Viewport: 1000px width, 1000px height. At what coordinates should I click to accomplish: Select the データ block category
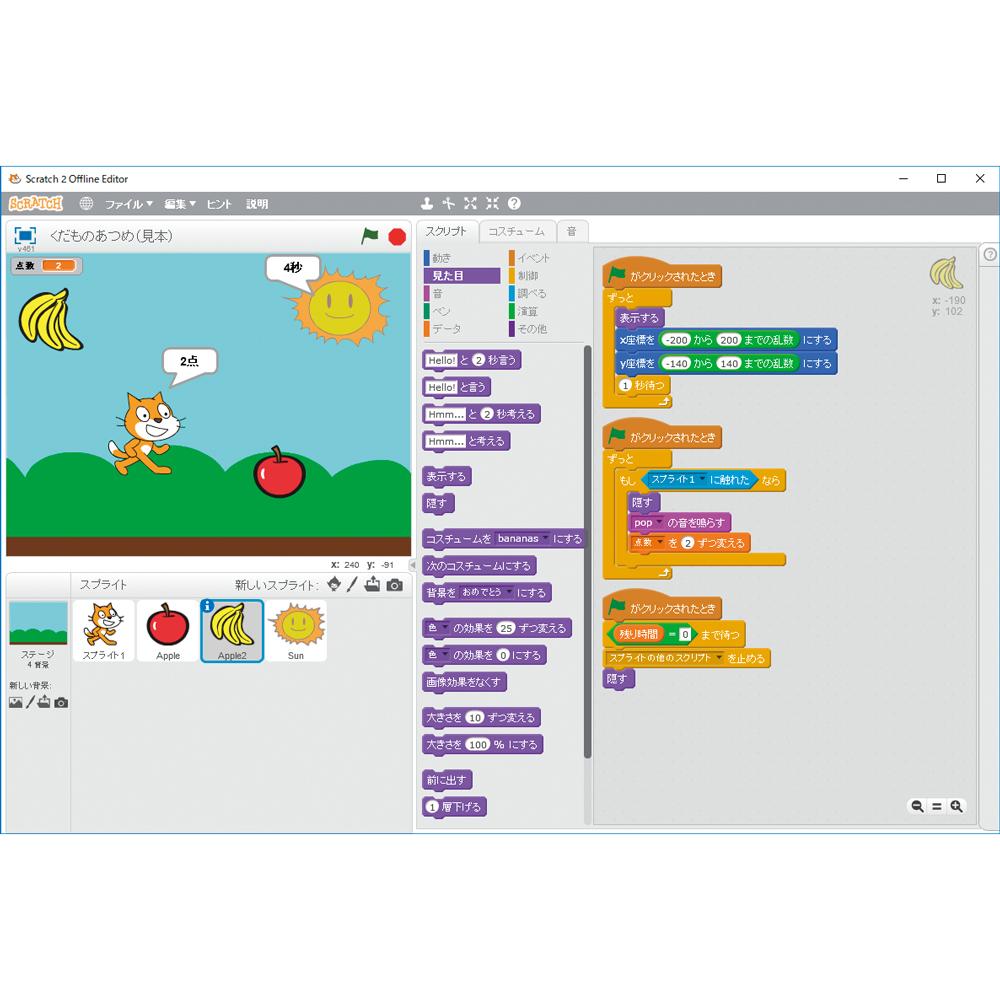coord(462,329)
